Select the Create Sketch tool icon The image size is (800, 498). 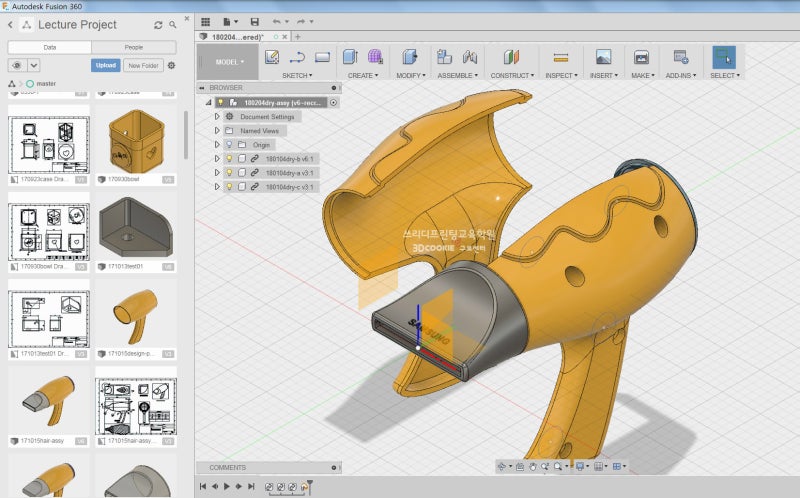[x=272, y=57]
